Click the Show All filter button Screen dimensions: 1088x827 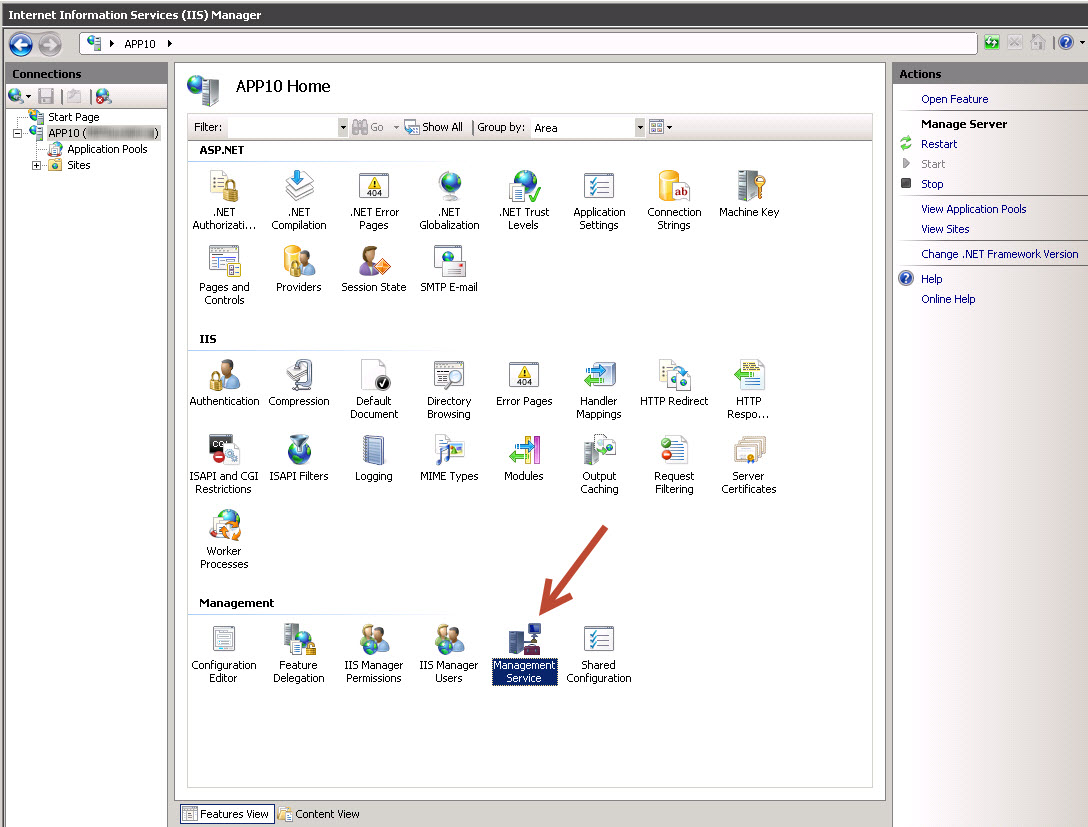pyautogui.click(x=434, y=128)
